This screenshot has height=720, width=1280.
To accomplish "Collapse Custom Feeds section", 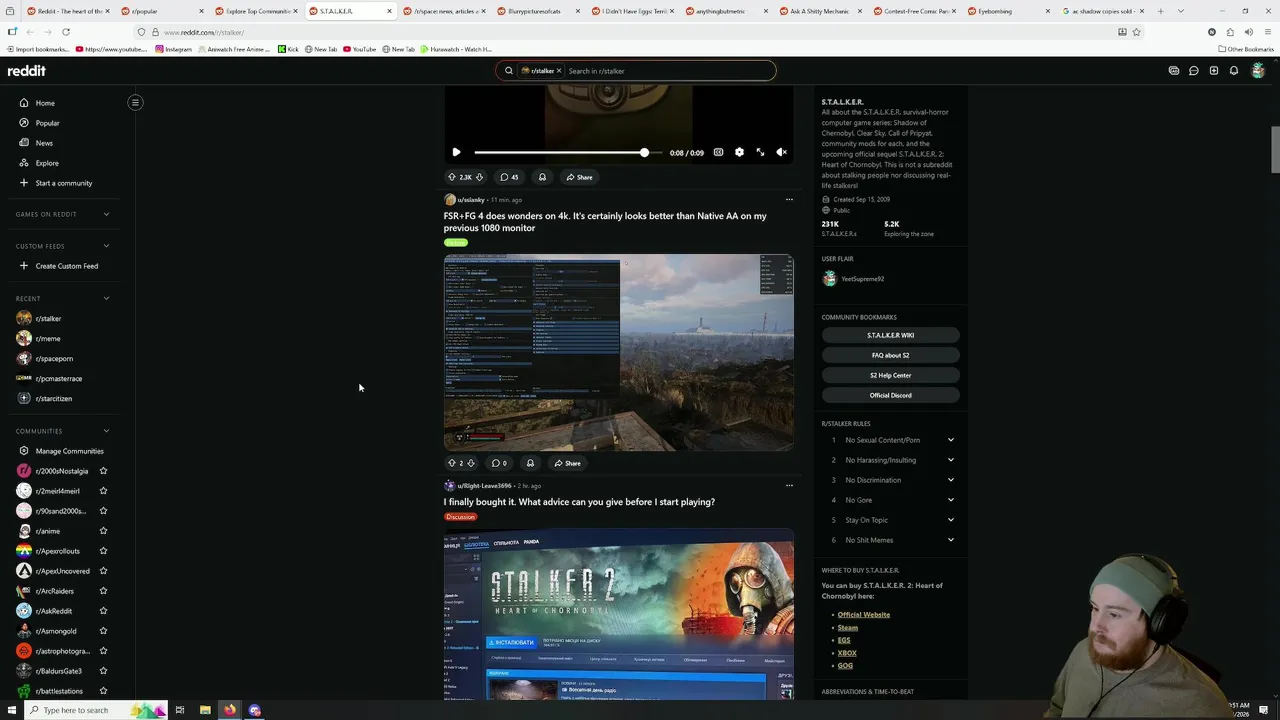I will 106,246.
